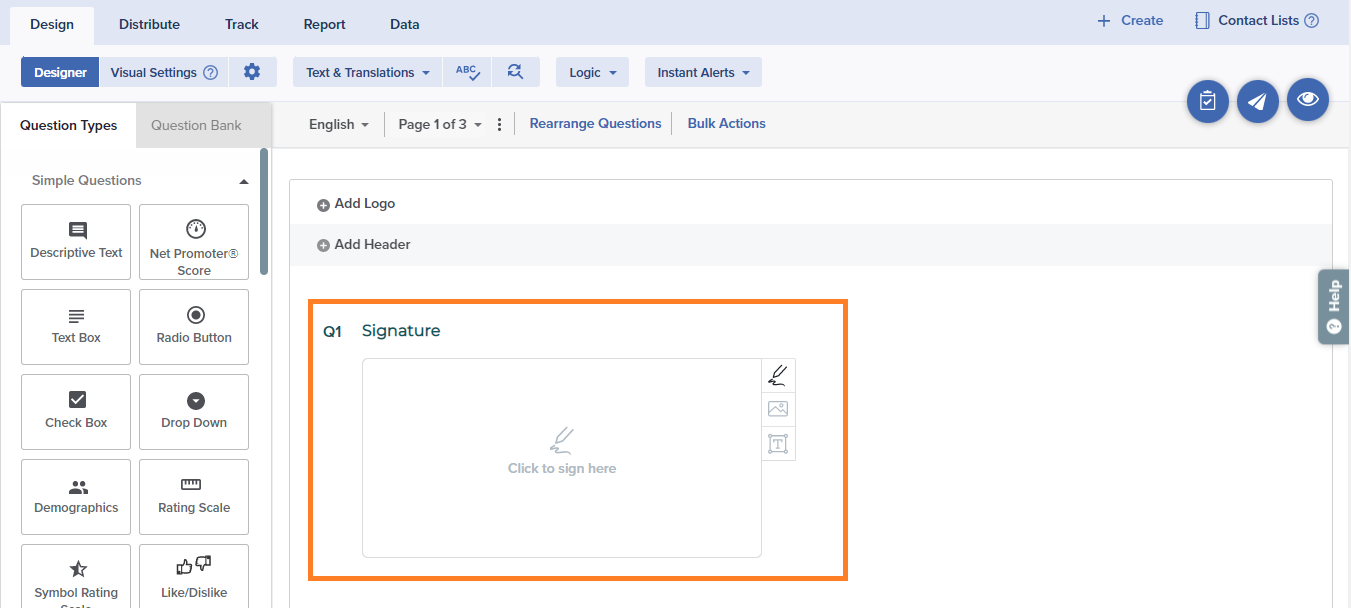The width and height of the screenshot is (1351, 608).
Task: Click the refresh translations icon
Action: (515, 72)
